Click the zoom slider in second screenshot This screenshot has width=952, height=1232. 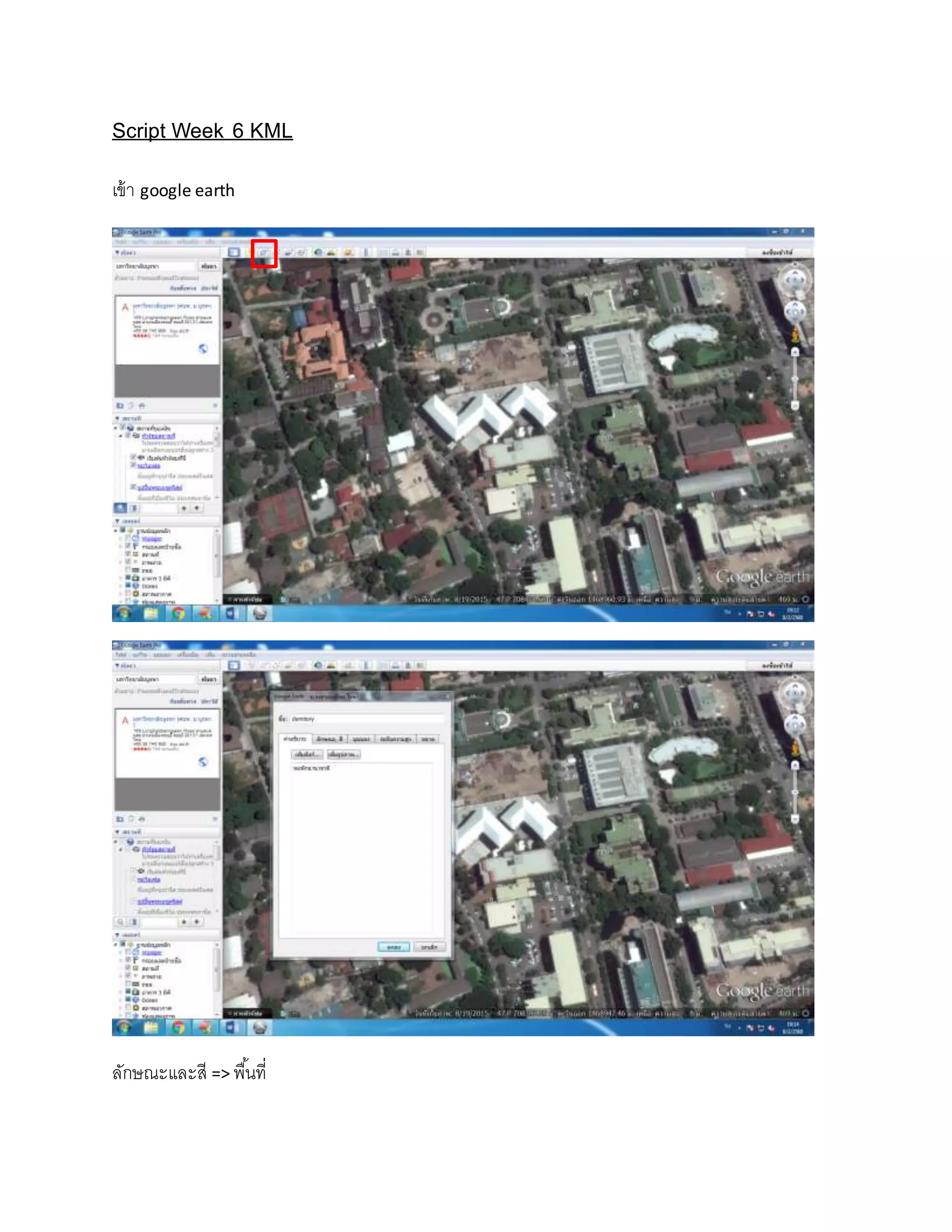point(795,793)
